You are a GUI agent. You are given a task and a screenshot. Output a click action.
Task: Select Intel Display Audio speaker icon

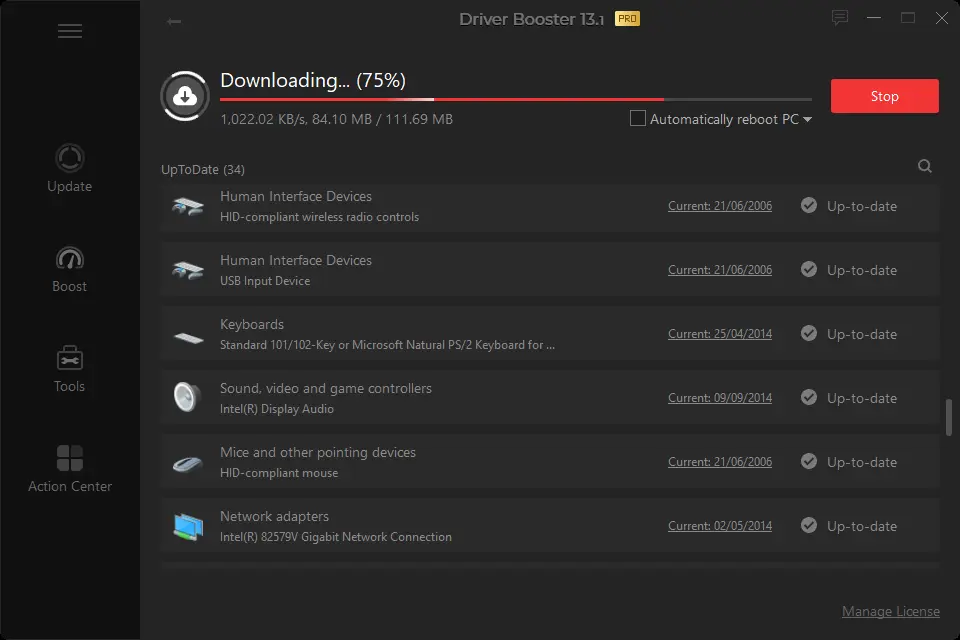click(186, 397)
